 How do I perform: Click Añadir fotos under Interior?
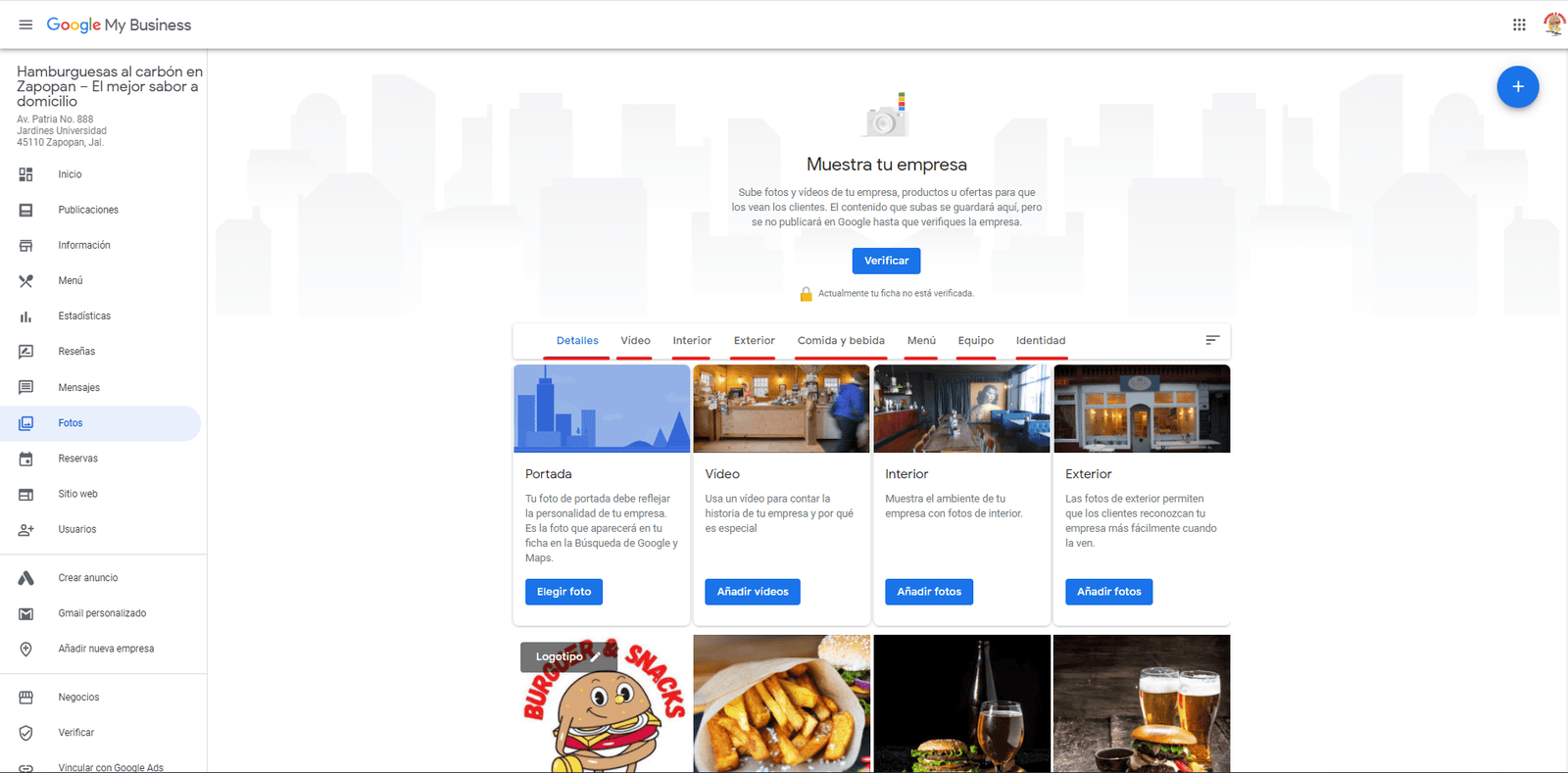pos(929,592)
